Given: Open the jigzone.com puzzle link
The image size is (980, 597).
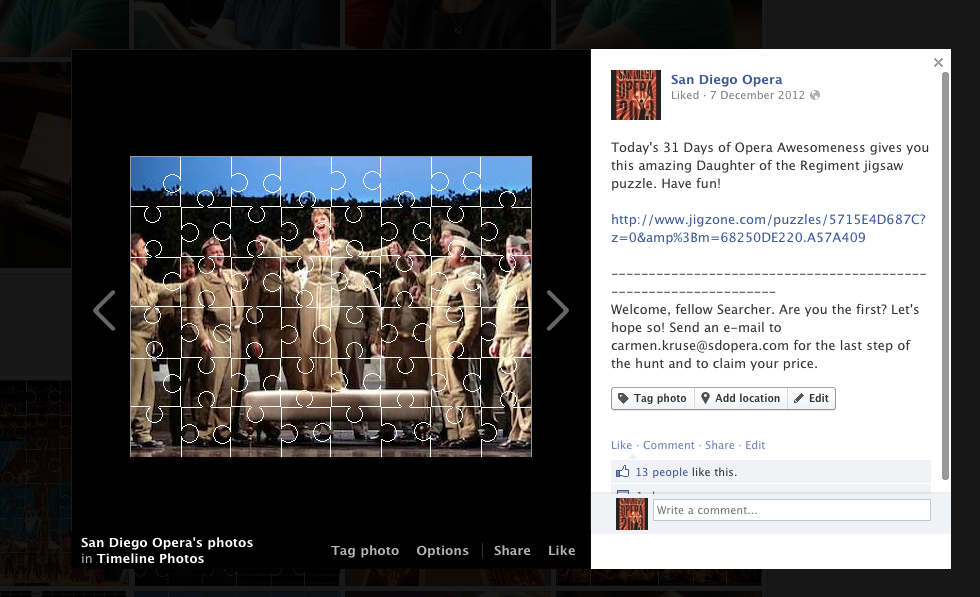Looking at the screenshot, I should [x=768, y=228].
